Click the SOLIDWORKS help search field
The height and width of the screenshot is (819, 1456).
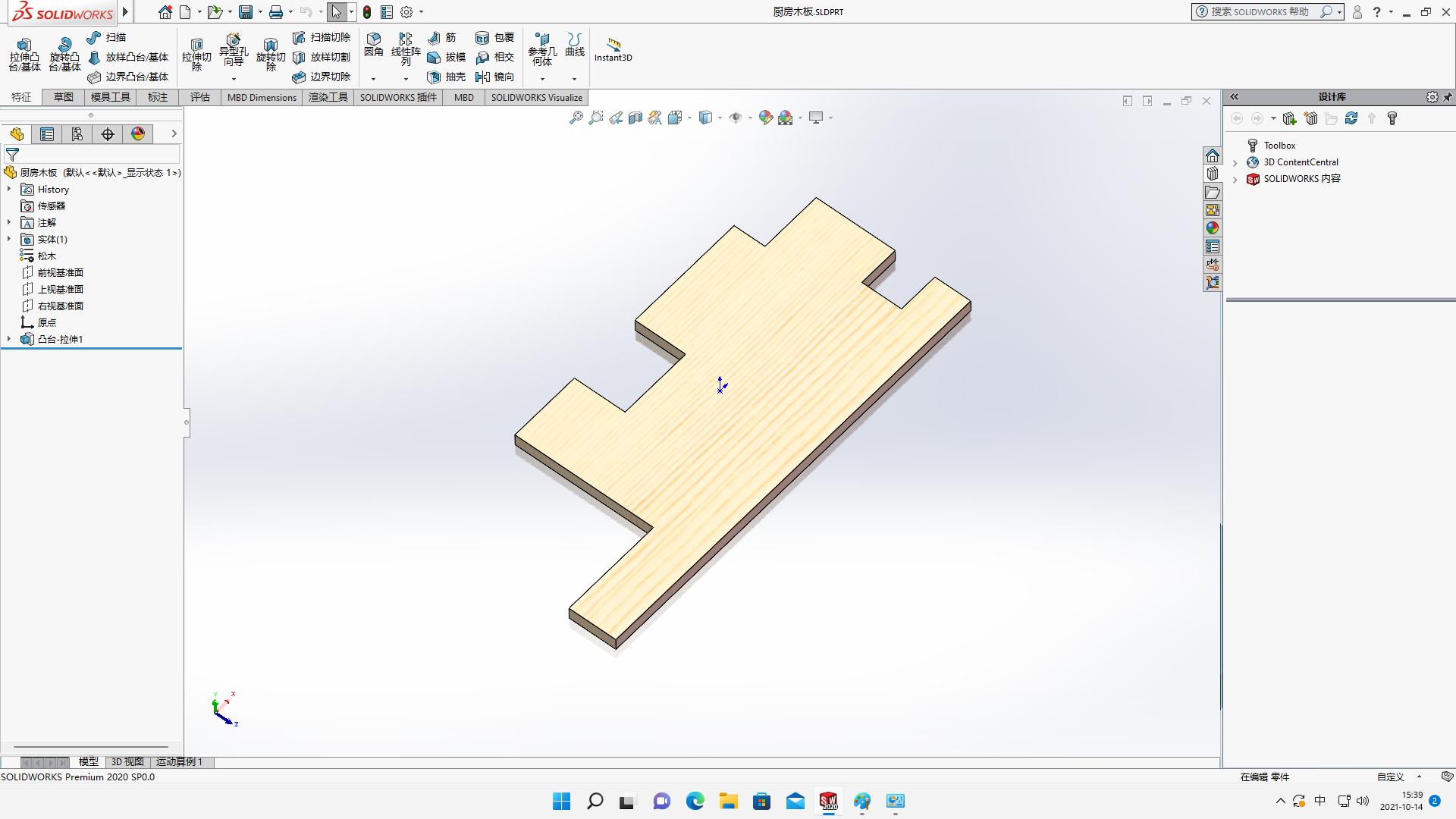[1259, 11]
